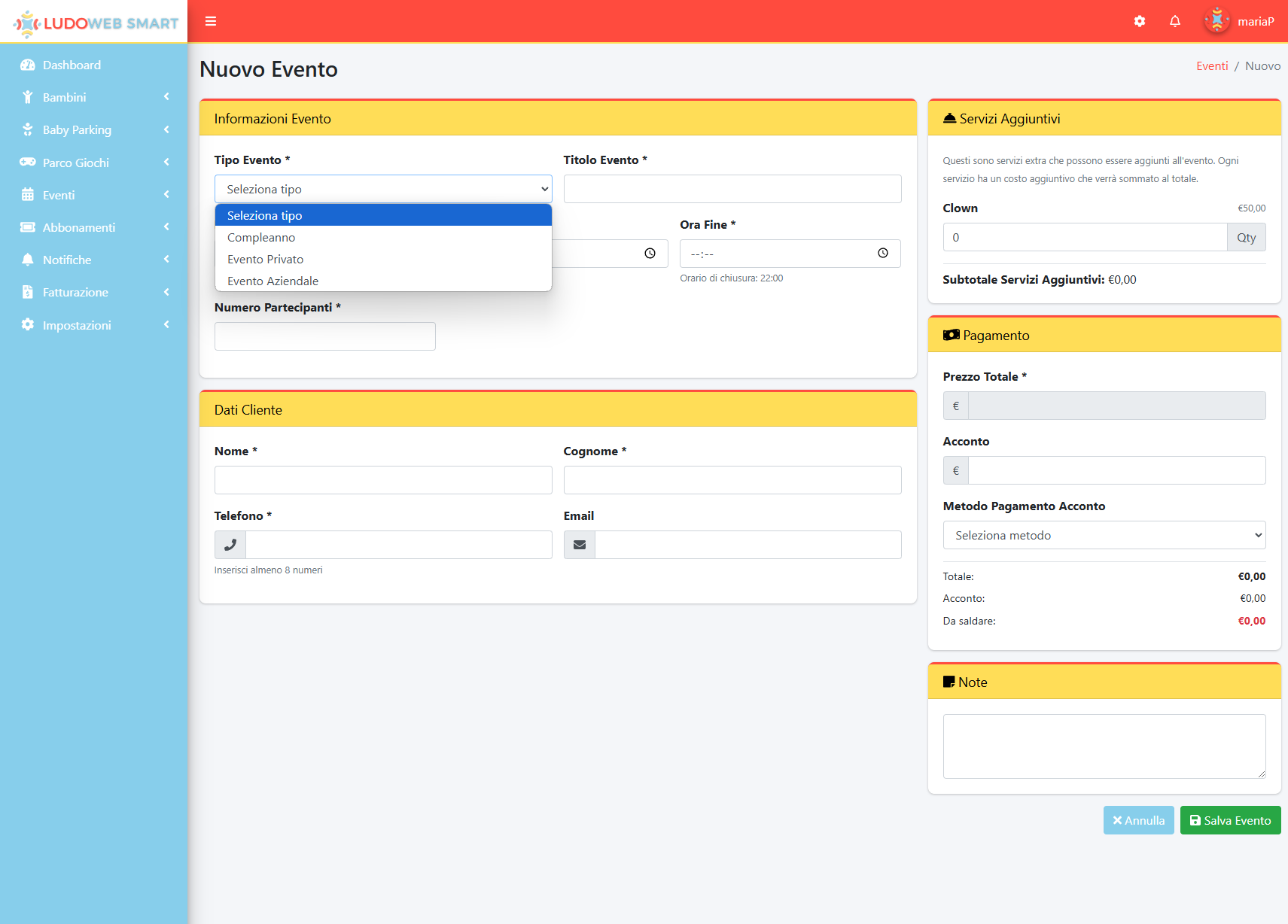Click the clock icon on Ora Fine field
The height and width of the screenshot is (924, 1288).
coord(883,254)
